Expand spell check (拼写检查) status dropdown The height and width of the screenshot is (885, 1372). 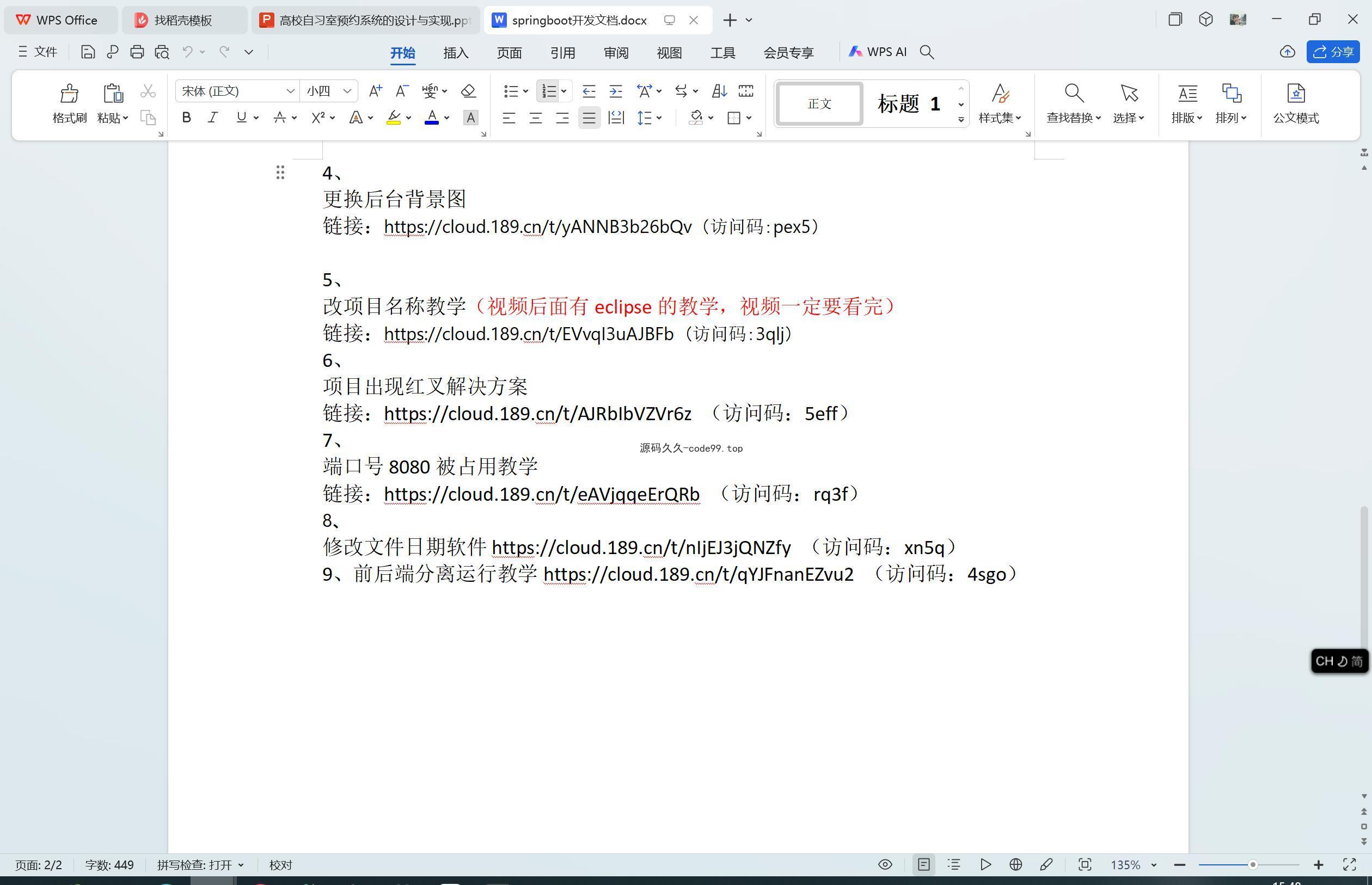coord(241,865)
